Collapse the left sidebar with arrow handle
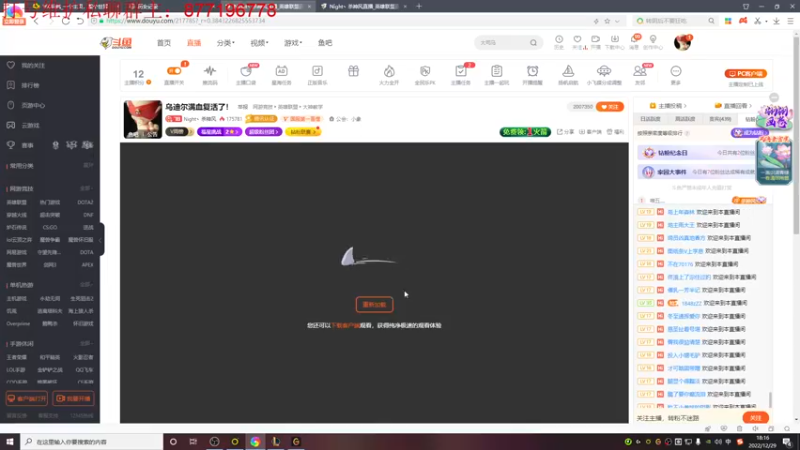 (101, 239)
